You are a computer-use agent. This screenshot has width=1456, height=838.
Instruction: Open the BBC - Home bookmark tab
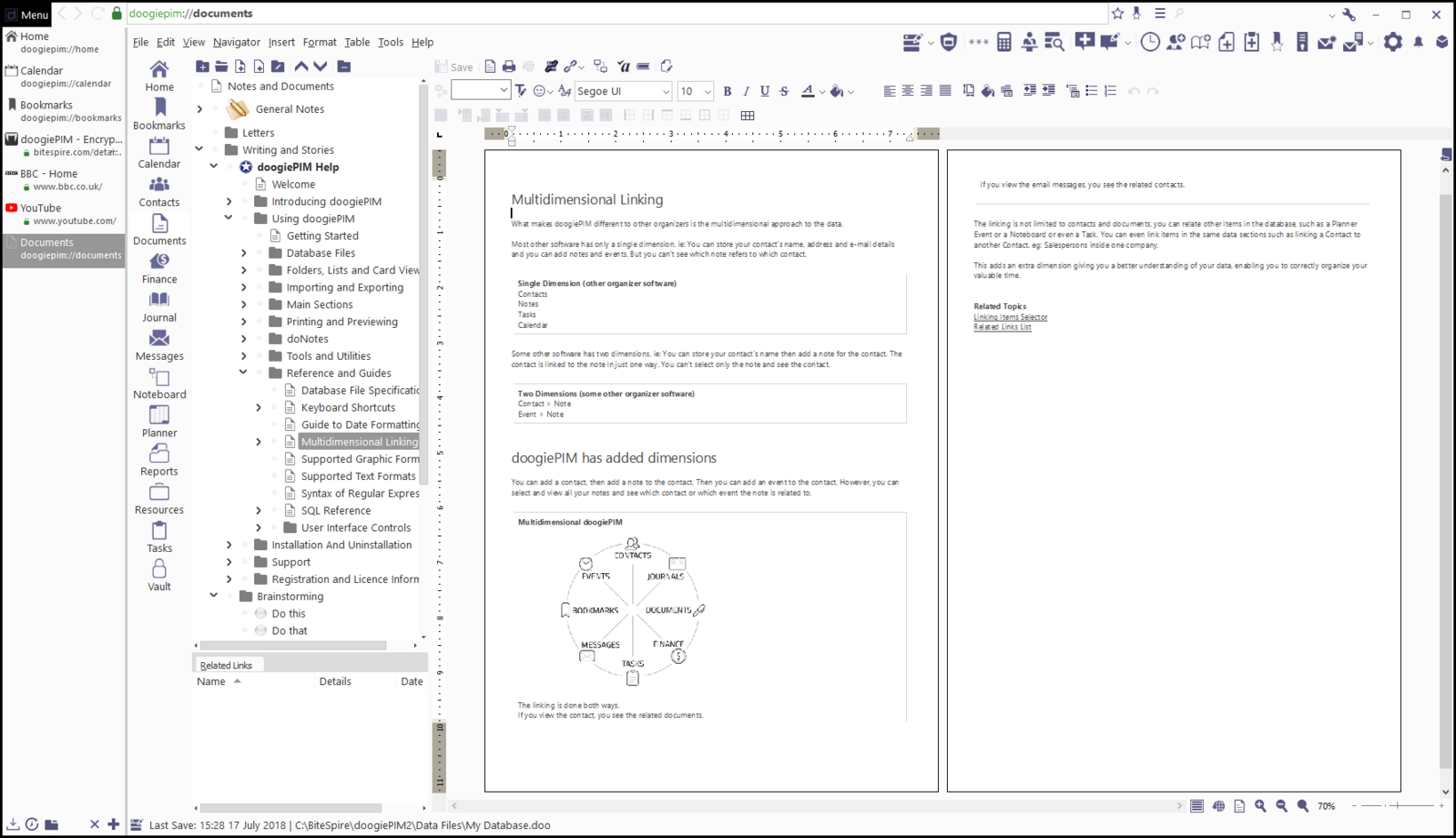click(x=64, y=179)
